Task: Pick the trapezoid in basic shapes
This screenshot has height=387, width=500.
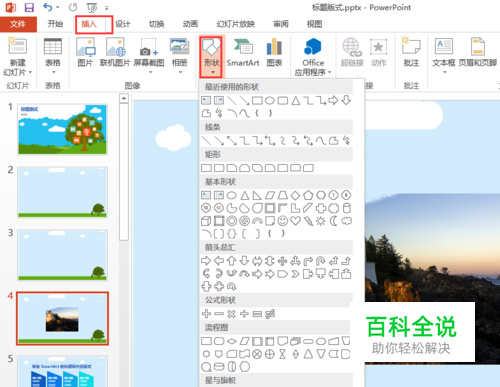Action: pyautogui.click(x=283, y=195)
